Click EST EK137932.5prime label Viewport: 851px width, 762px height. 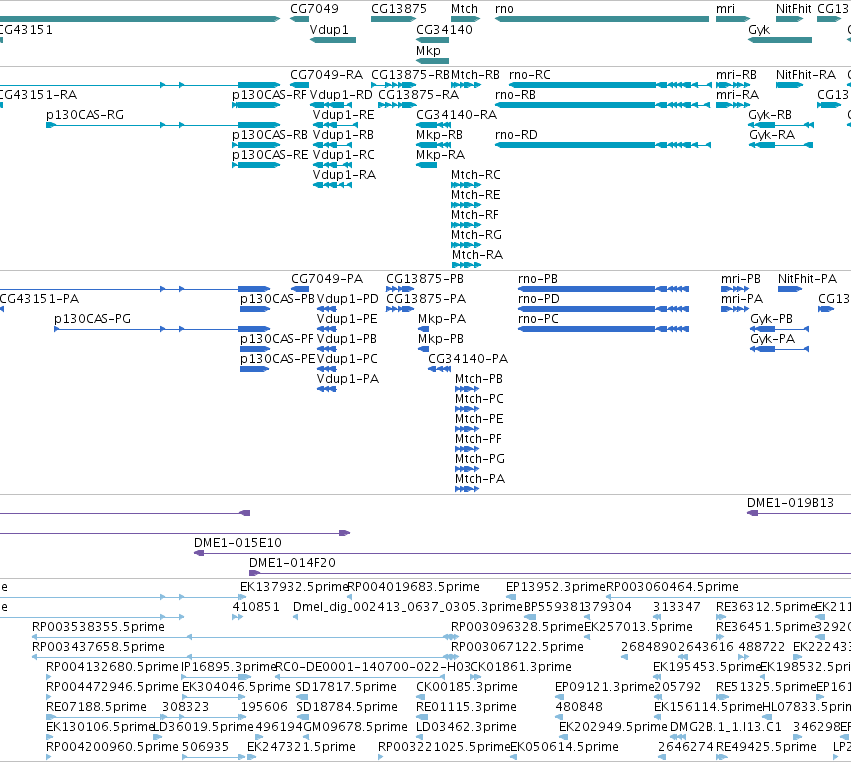point(294,587)
